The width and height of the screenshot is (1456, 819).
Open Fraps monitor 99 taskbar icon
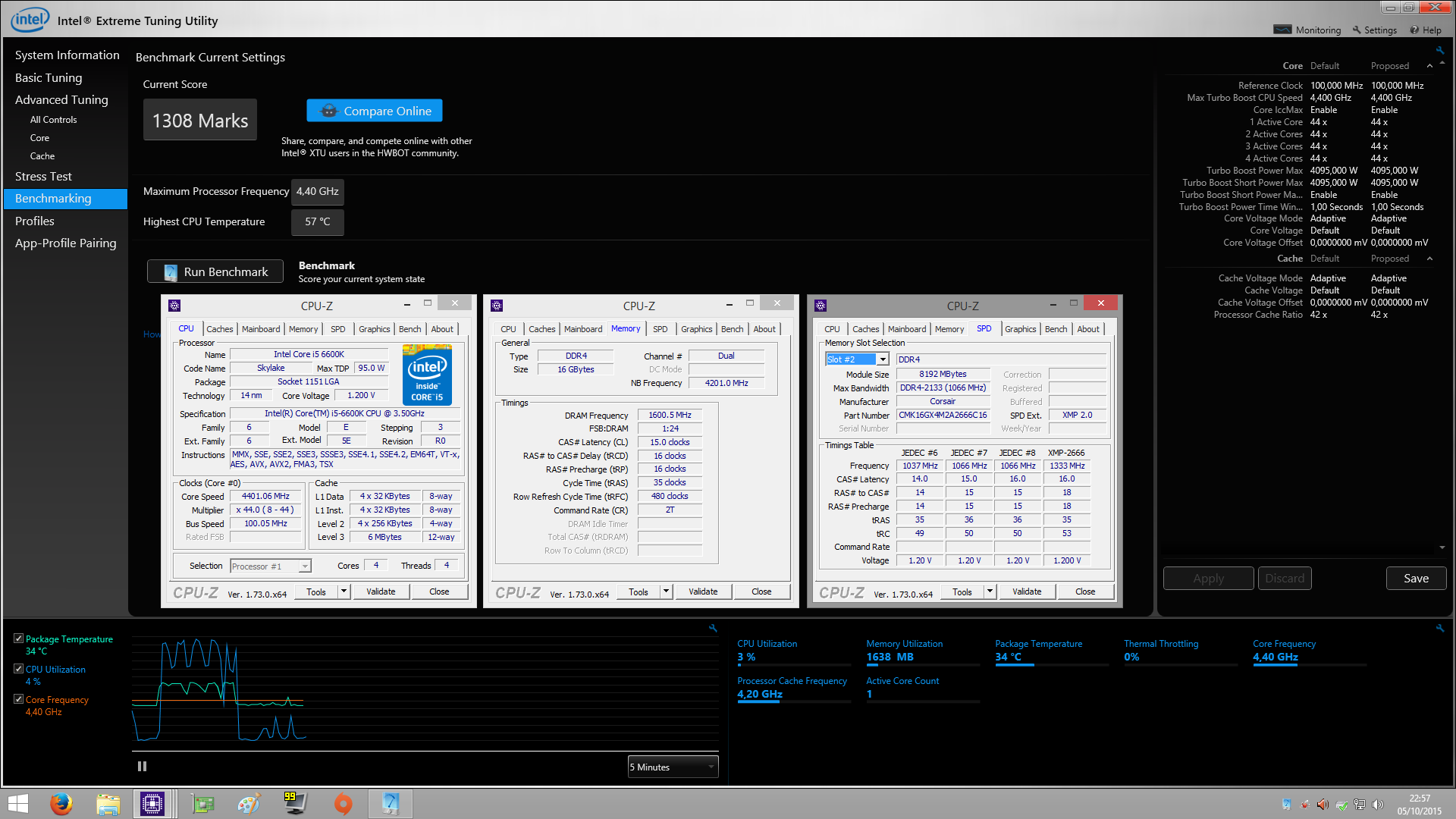tap(294, 803)
